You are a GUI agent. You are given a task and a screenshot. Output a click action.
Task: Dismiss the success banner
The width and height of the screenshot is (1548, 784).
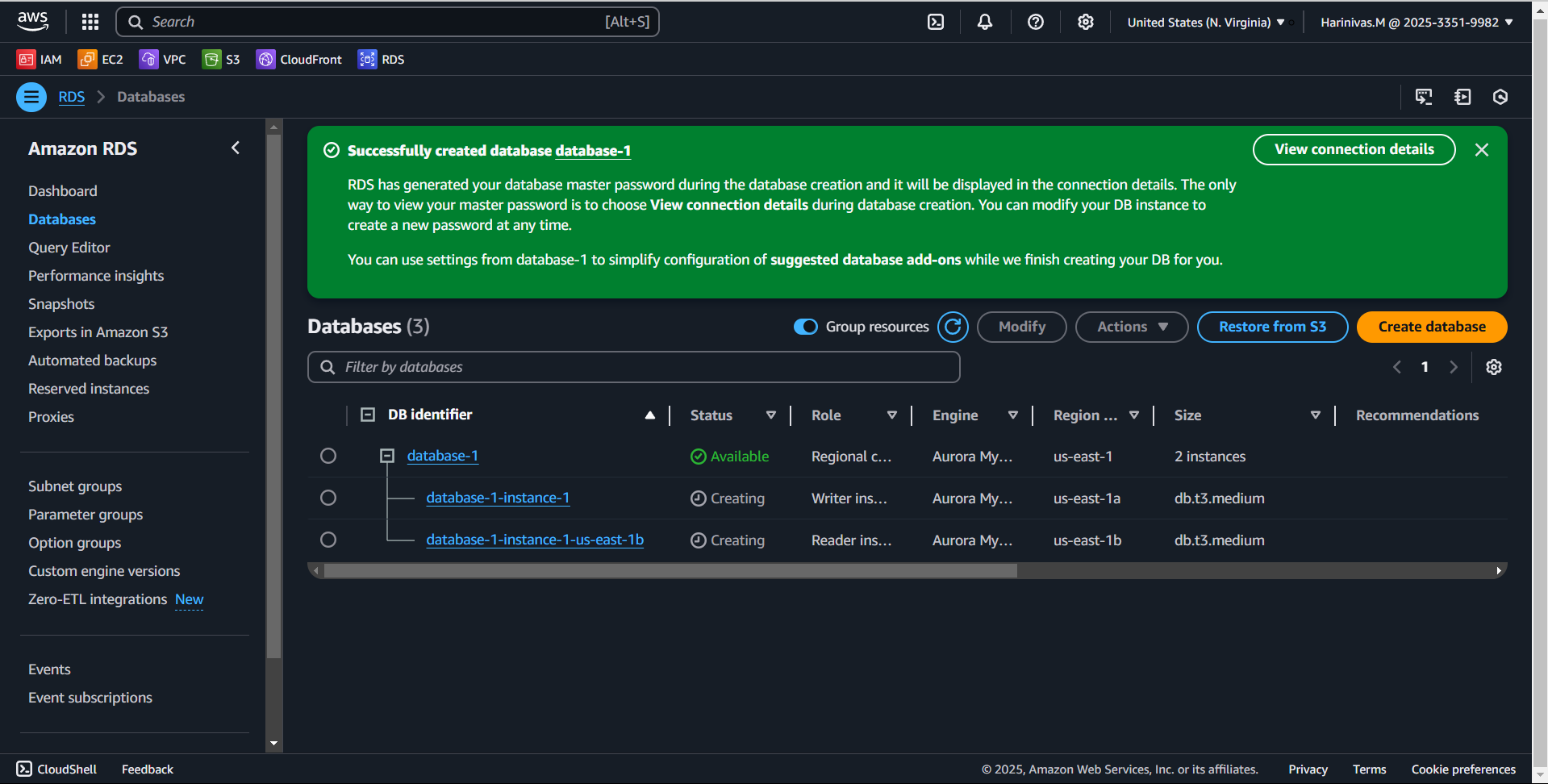pyautogui.click(x=1482, y=149)
